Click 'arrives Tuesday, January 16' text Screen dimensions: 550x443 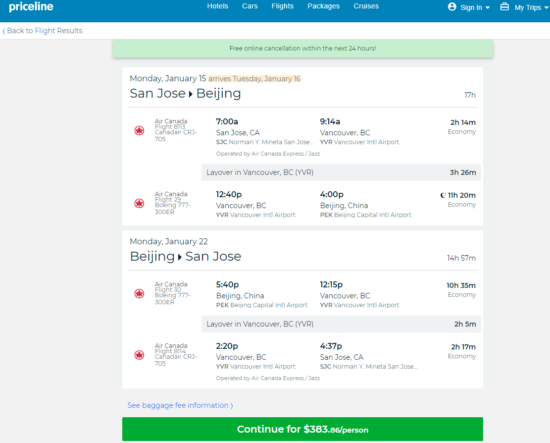254,79
